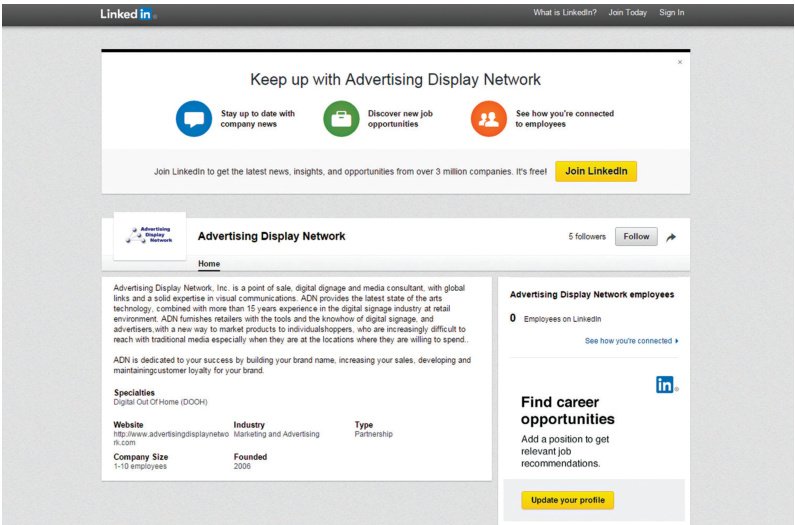Click the founded year 2006
The height and width of the screenshot is (525, 795).
click(242, 466)
